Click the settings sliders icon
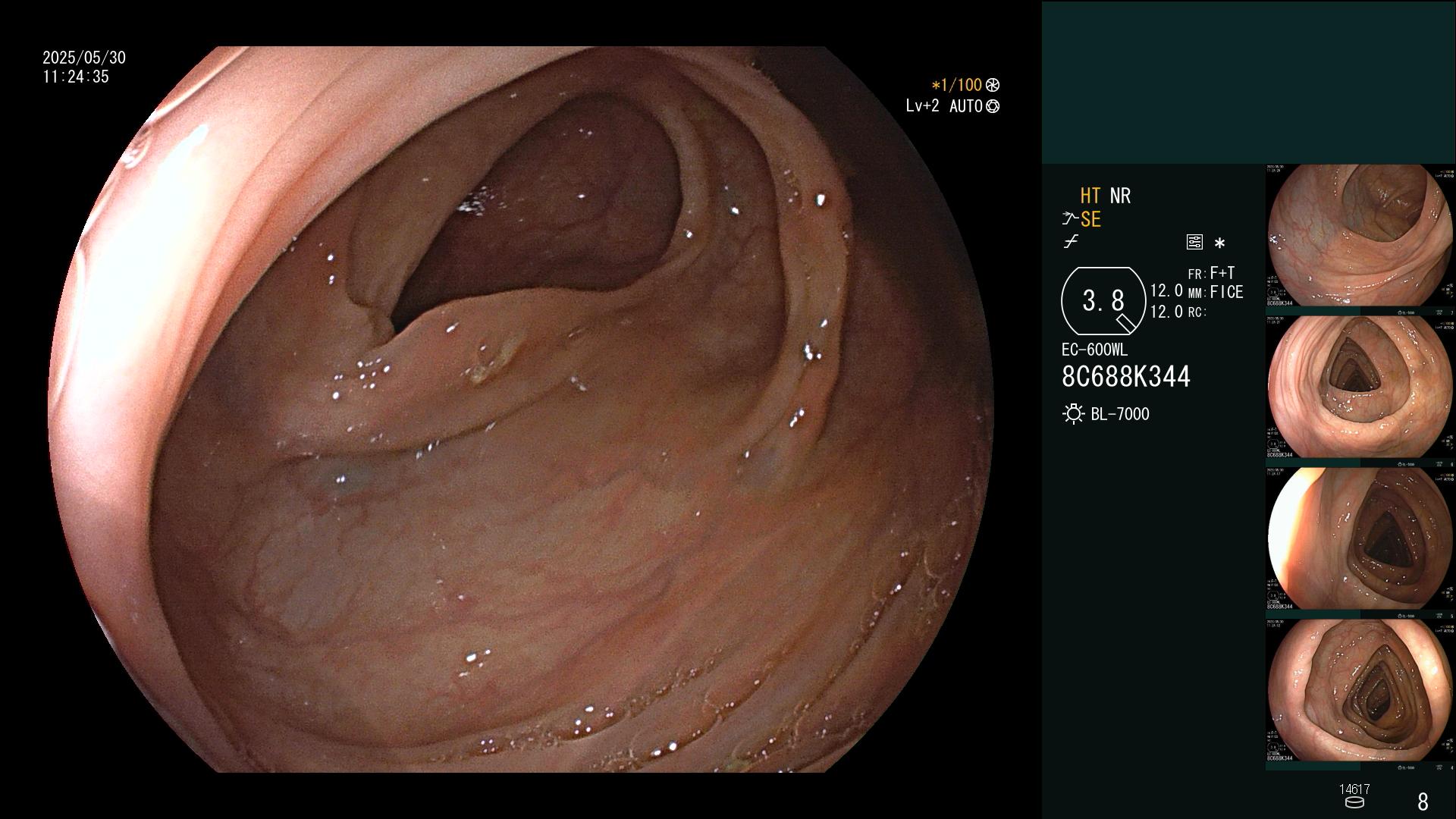 pyautogui.click(x=1194, y=242)
